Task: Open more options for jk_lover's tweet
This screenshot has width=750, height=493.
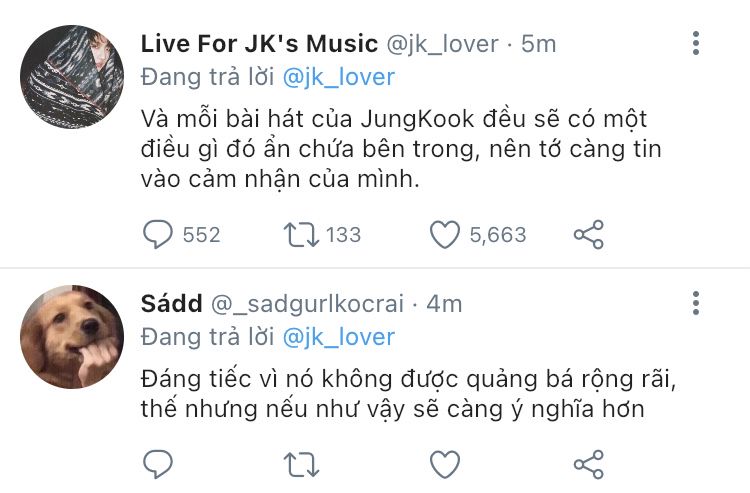Action: click(696, 44)
